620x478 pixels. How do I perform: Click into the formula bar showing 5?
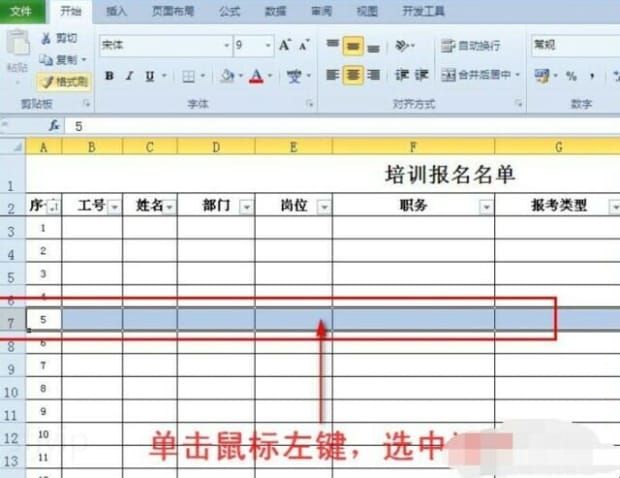click(x=342, y=127)
